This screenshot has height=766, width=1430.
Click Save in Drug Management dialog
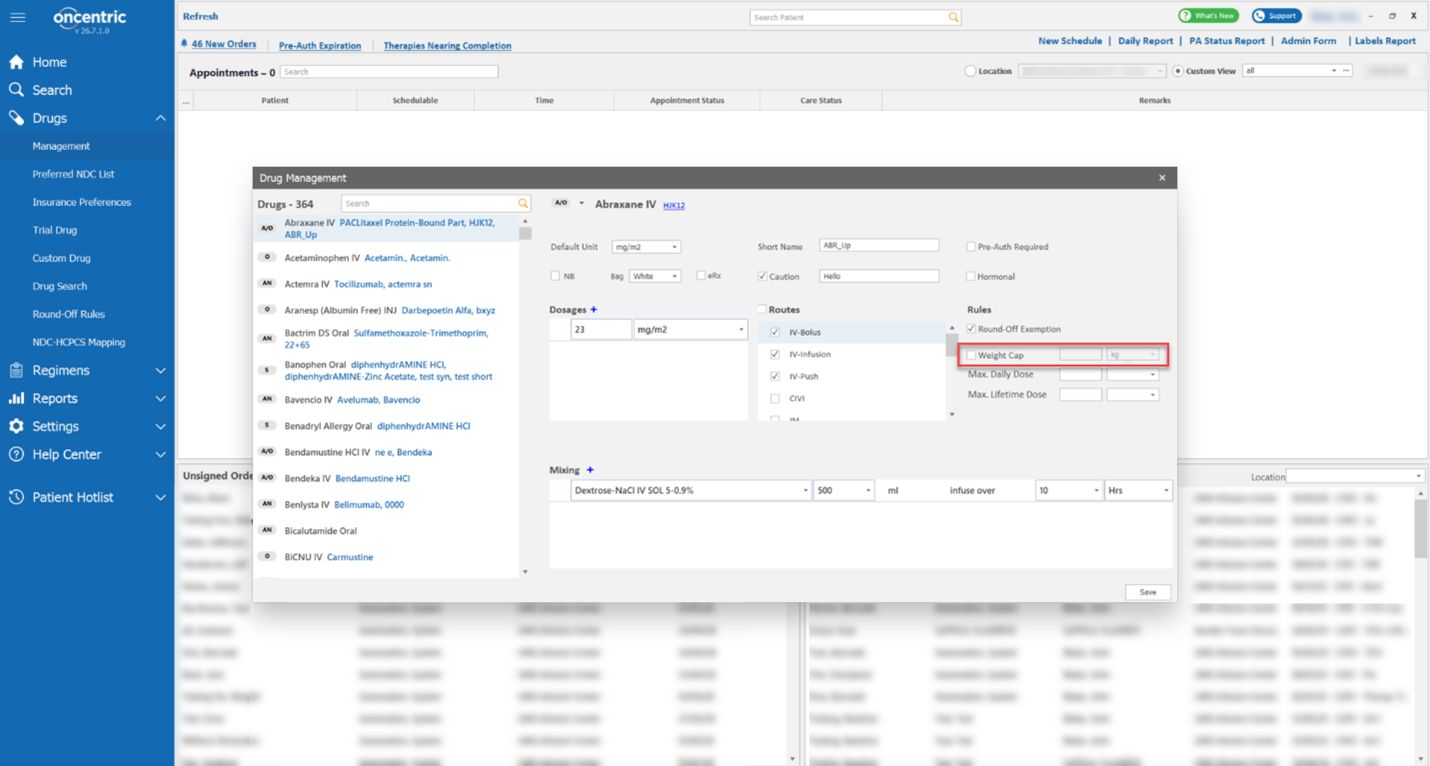1147,592
